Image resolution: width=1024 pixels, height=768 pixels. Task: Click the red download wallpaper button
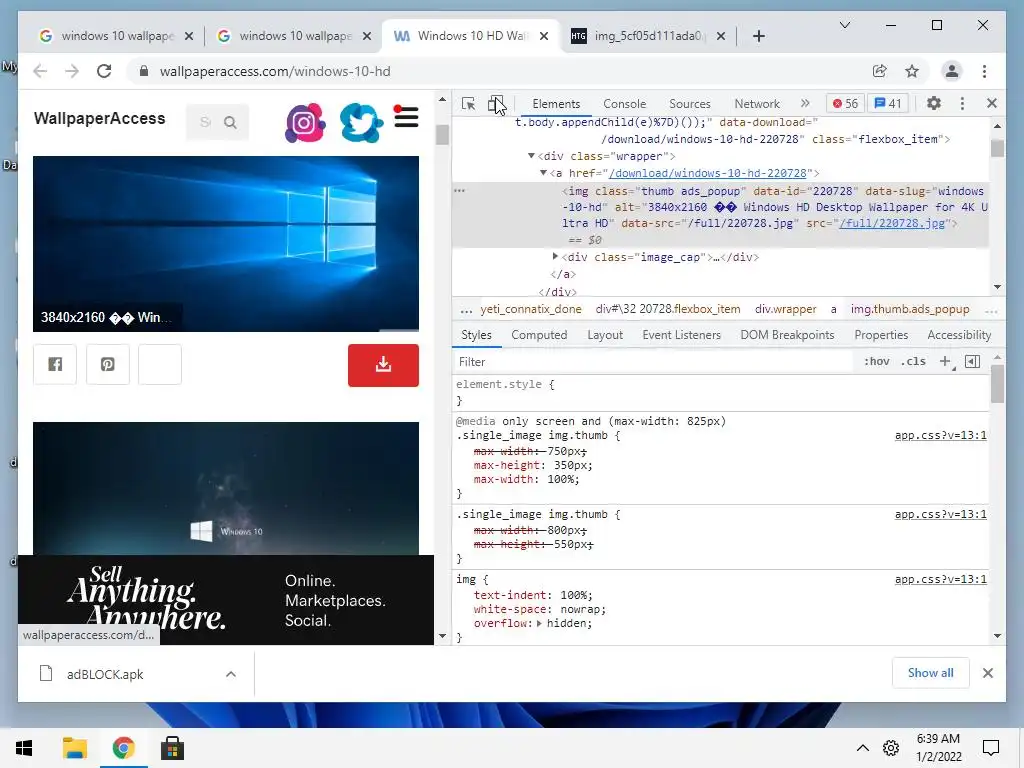click(x=383, y=365)
